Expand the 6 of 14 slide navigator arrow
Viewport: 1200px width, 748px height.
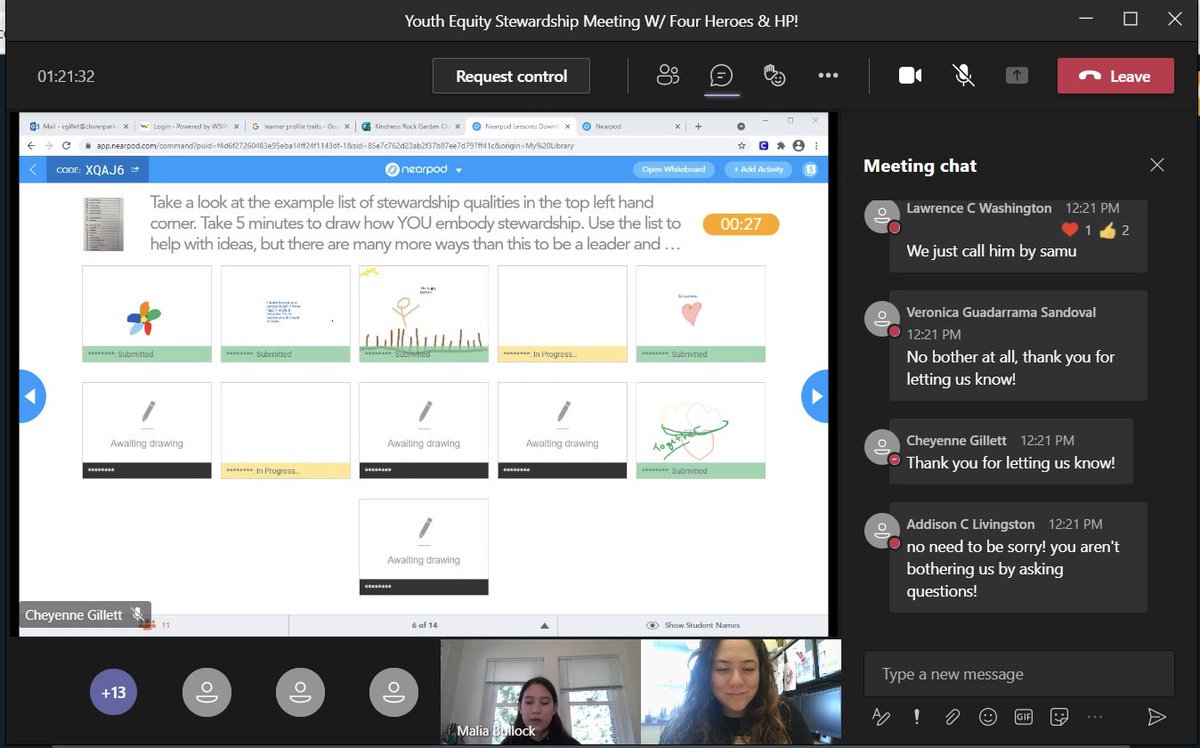pos(544,625)
